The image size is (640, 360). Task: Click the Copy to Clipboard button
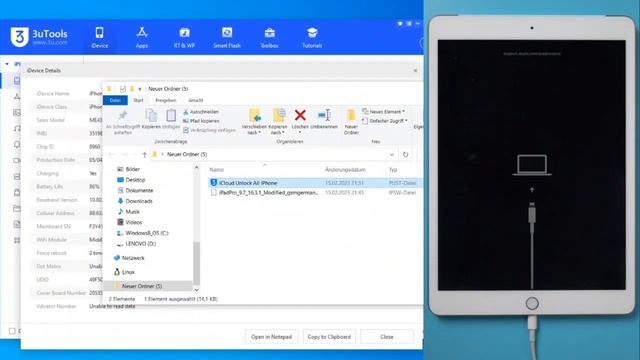[x=329, y=337]
